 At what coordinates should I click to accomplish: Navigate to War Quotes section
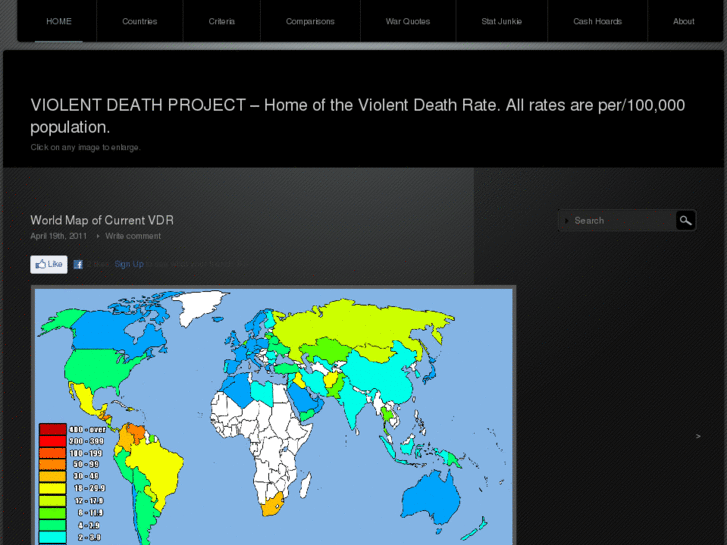click(408, 21)
